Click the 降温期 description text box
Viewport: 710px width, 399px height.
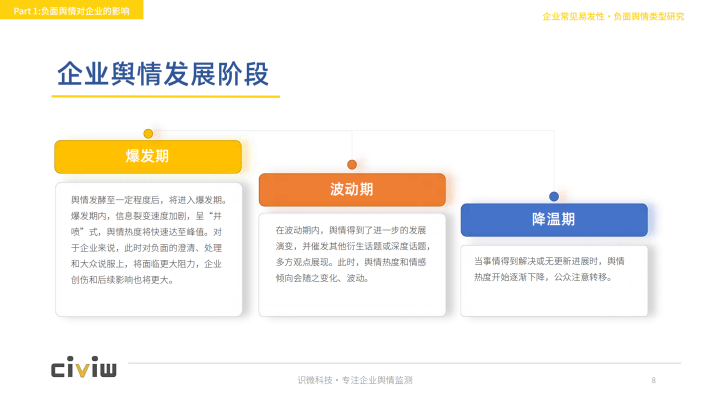(554, 281)
